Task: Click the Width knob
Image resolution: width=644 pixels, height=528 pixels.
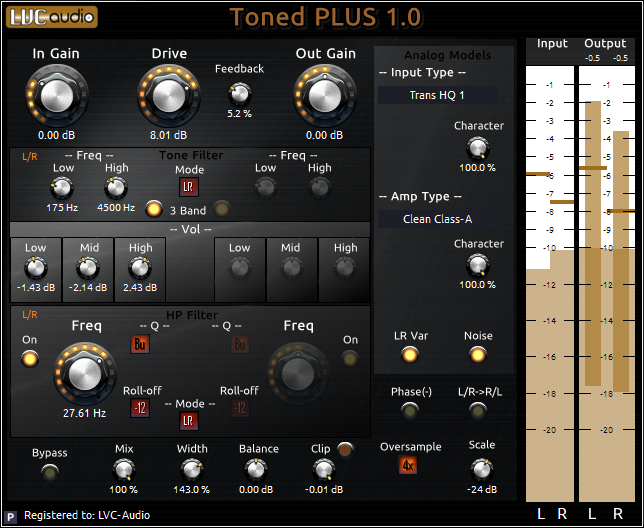Action: pyautogui.click(x=192, y=471)
